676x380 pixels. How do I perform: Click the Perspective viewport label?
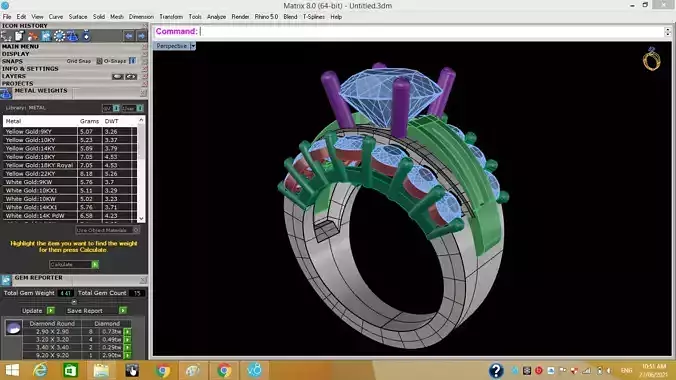tap(172, 46)
